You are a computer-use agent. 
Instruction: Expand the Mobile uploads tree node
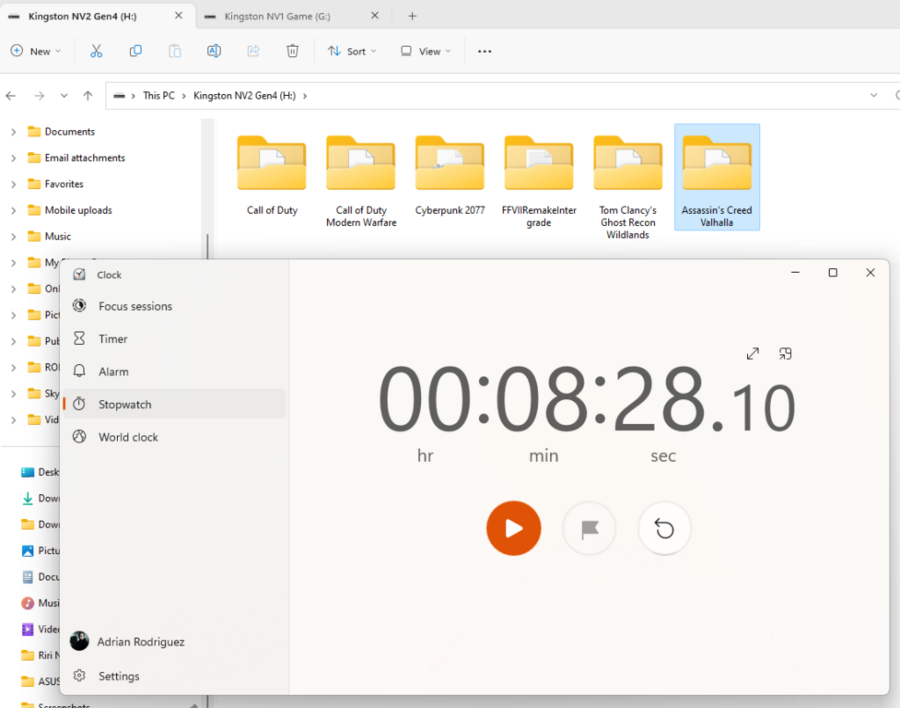[13, 210]
